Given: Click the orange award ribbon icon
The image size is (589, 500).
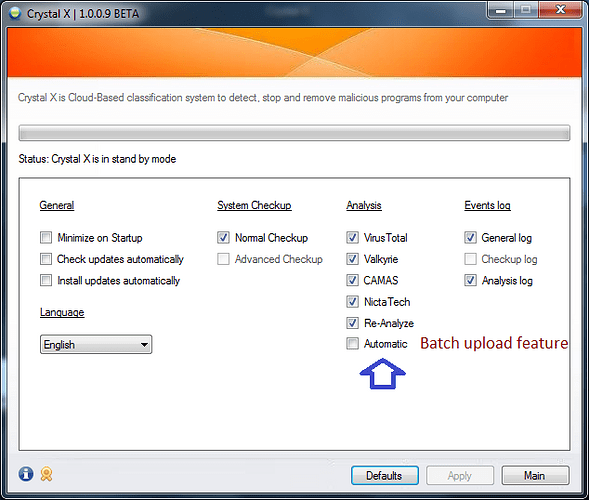Looking at the screenshot, I should pyautogui.click(x=47, y=474).
